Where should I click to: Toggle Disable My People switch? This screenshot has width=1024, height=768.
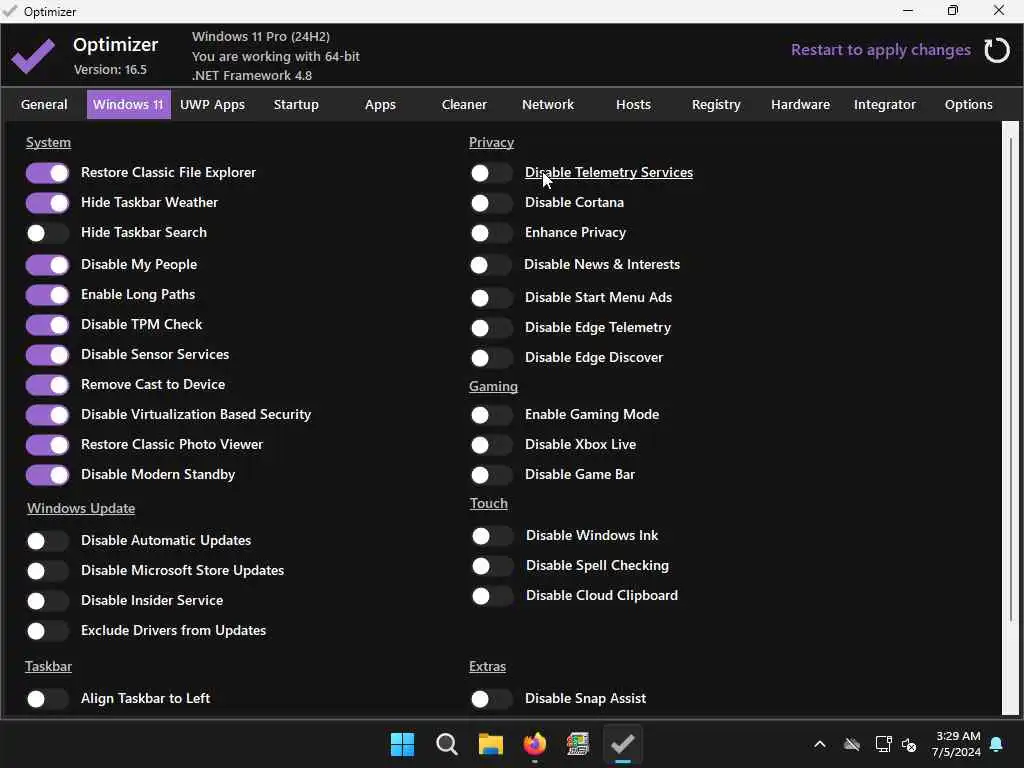click(x=47, y=265)
